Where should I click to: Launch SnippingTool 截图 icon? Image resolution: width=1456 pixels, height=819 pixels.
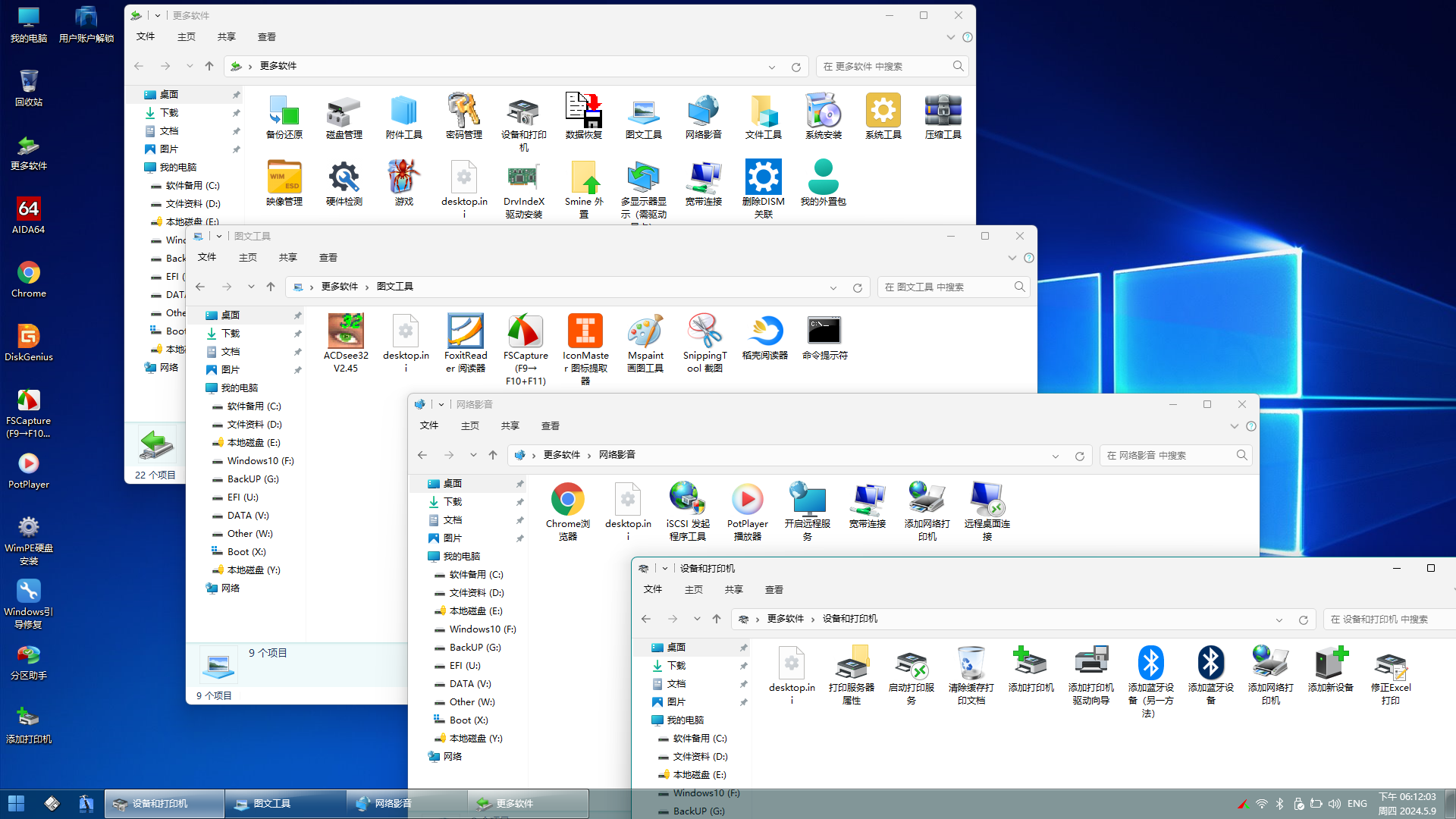[x=704, y=344]
